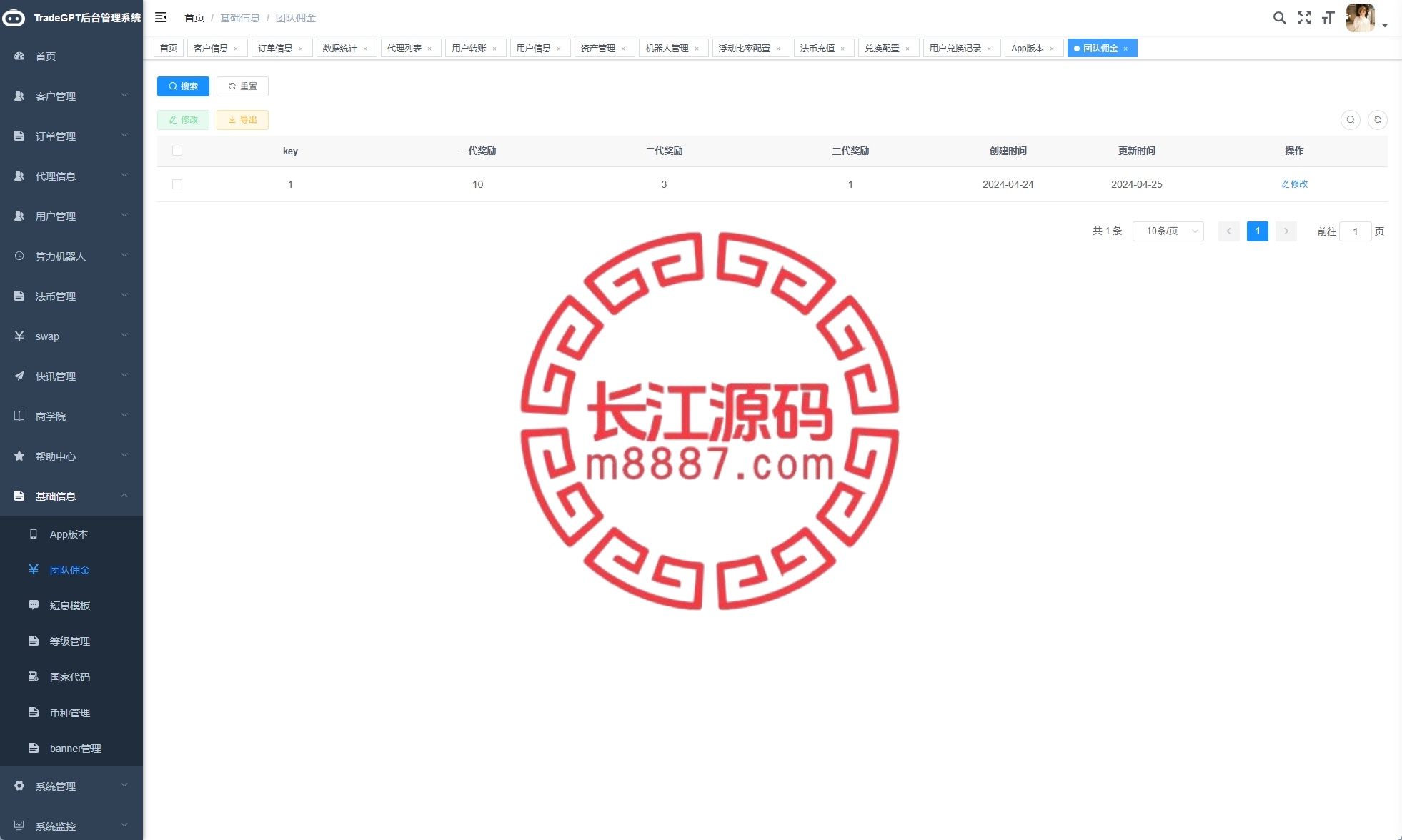This screenshot has height=840, width=1402.
Task: Click 修改 link in the key 1 row
Action: 1294,184
